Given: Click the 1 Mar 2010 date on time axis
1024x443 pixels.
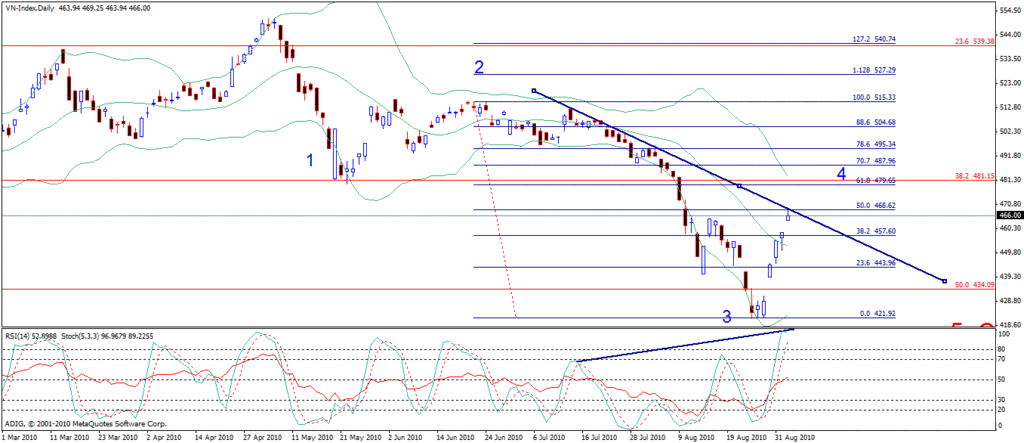Looking at the screenshot, I should (x=22, y=437).
